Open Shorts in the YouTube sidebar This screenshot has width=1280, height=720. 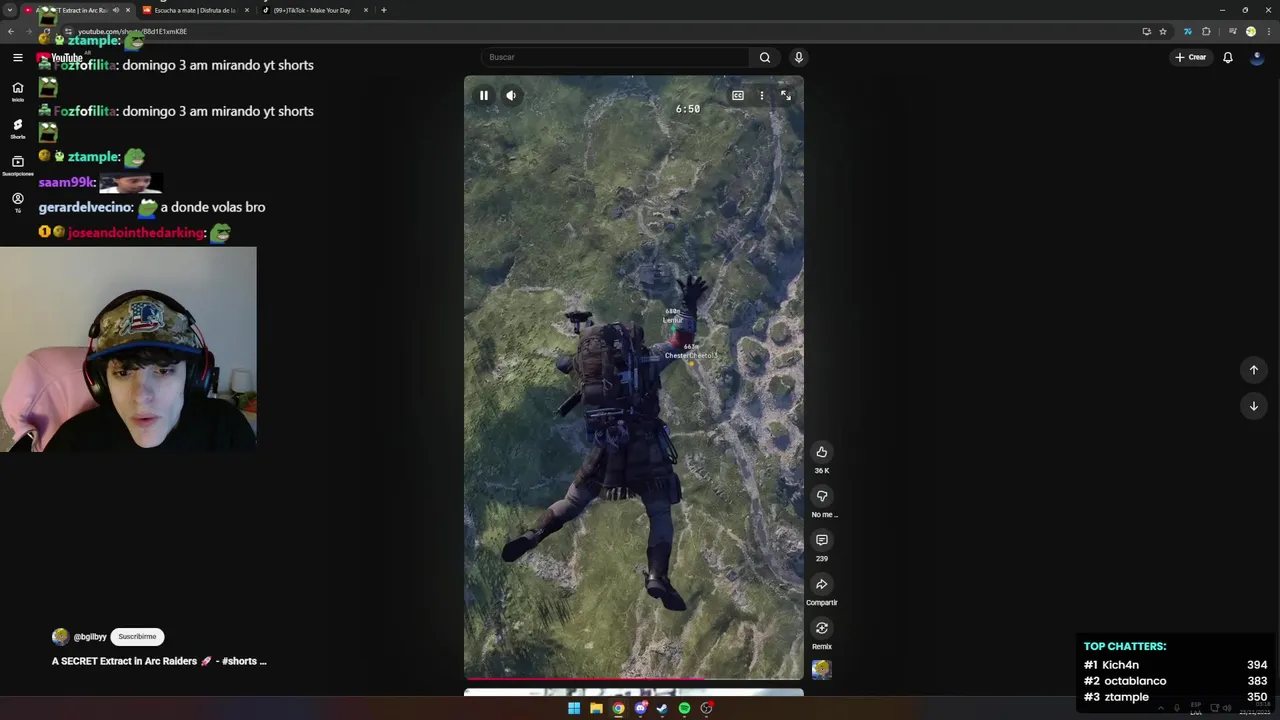tap(18, 129)
